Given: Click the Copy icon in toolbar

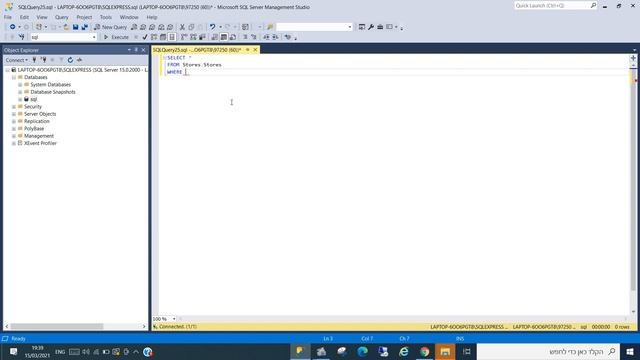Looking at the screenshot, I should point(191,27).
